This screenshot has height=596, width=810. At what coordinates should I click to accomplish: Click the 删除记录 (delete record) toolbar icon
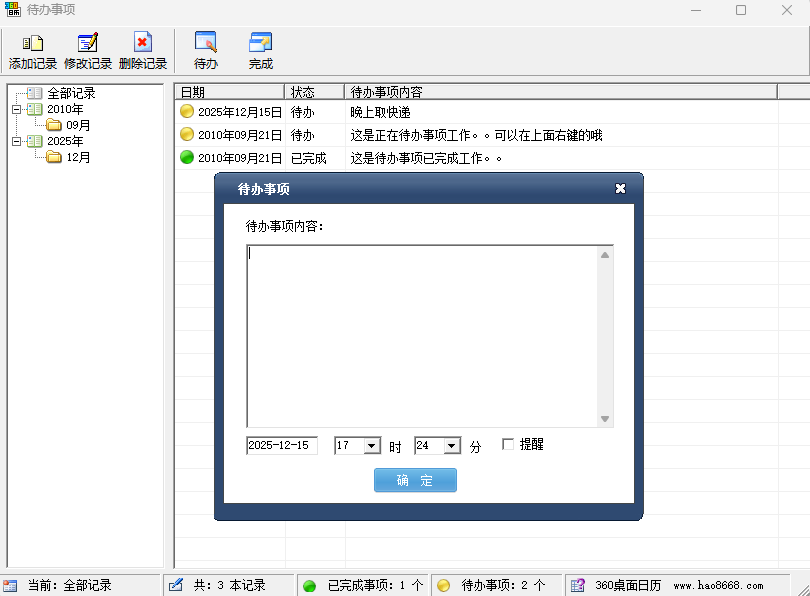point(143,43)
